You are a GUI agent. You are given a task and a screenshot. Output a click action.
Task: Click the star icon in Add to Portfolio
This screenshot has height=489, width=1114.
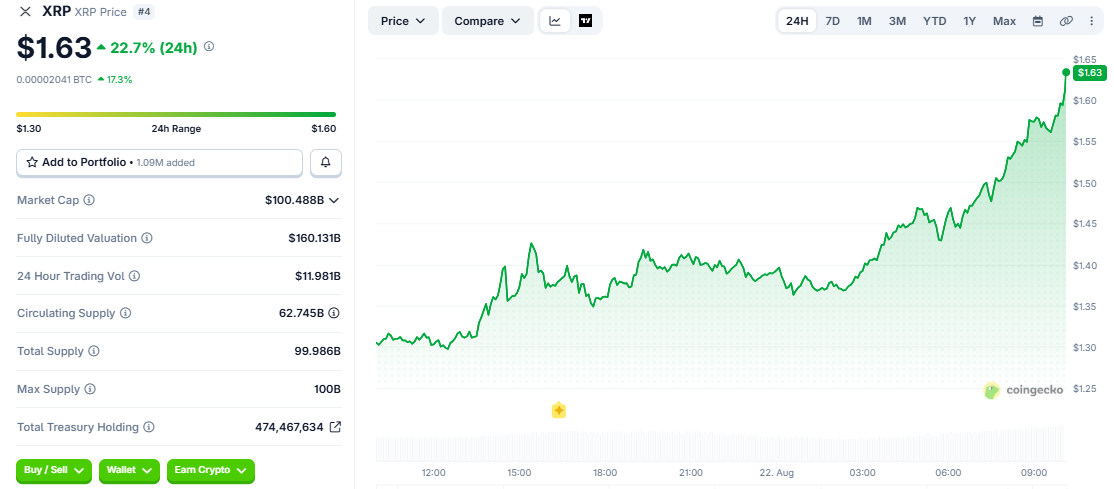click(x=32, y=162)
